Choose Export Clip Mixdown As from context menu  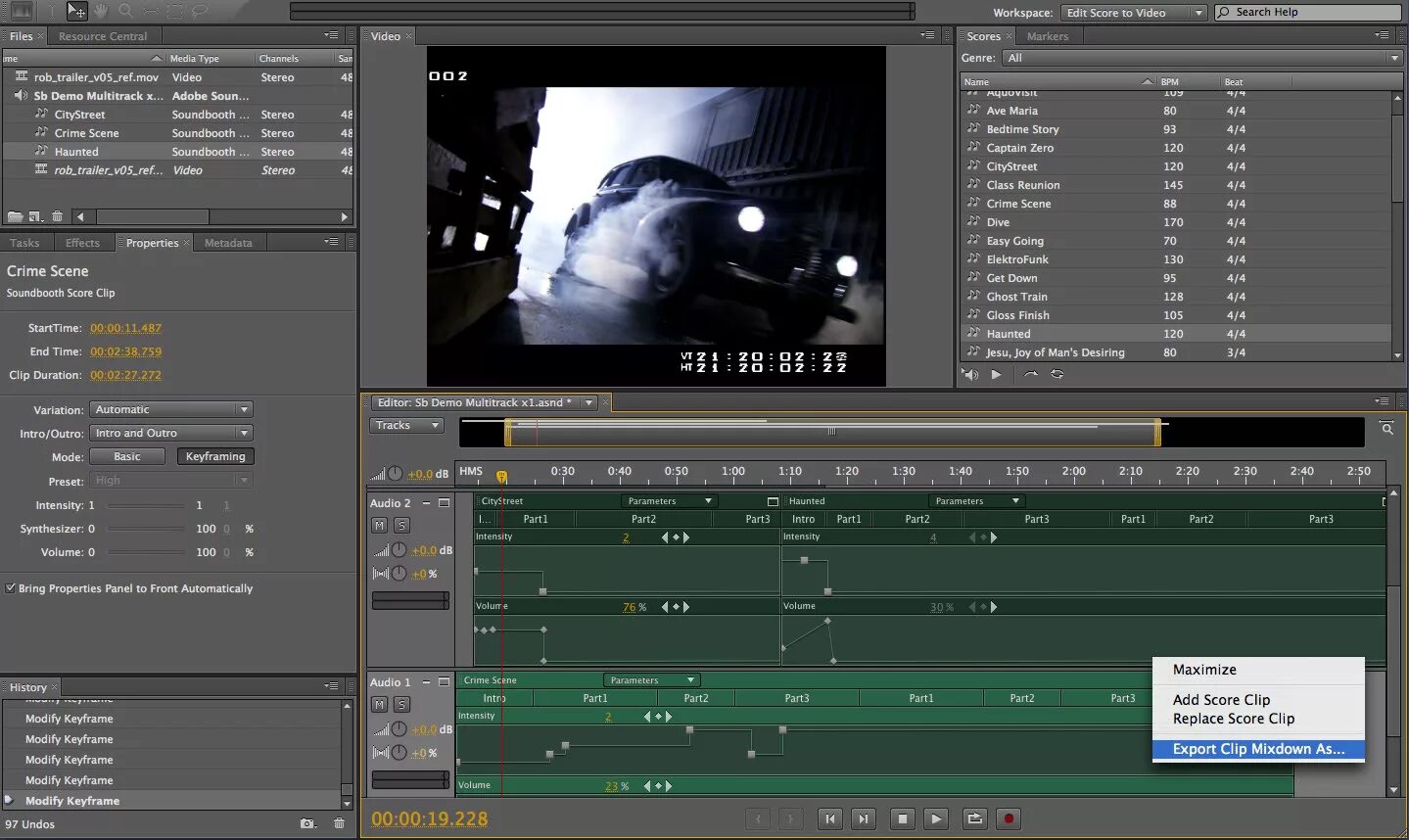[x=1258, y=749]
